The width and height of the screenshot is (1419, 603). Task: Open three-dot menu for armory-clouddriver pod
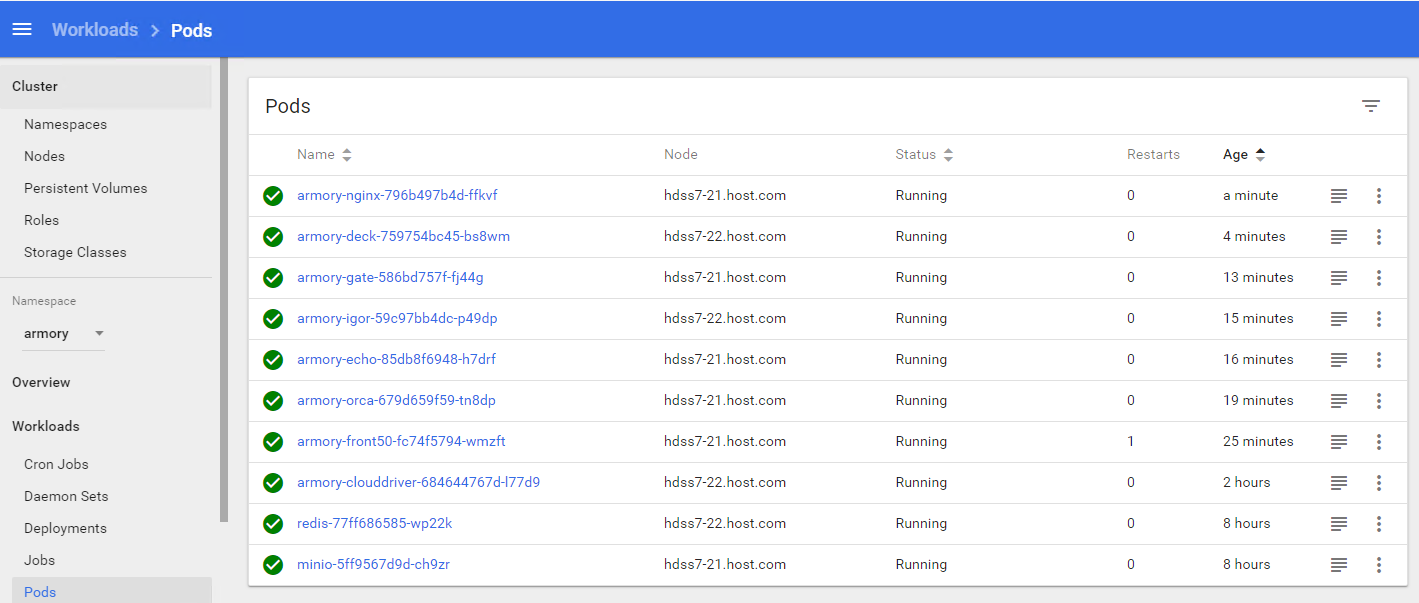point(1379,483)
